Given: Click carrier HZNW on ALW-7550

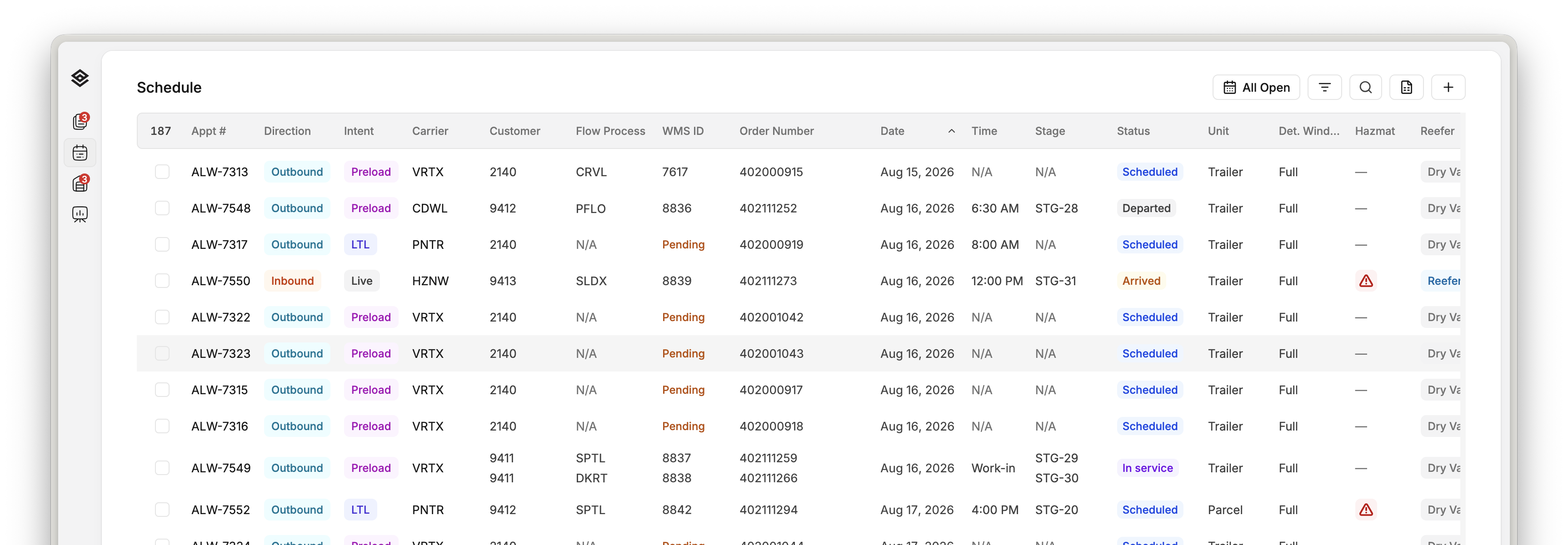Looking at the screenshot, I should point(430,280).
